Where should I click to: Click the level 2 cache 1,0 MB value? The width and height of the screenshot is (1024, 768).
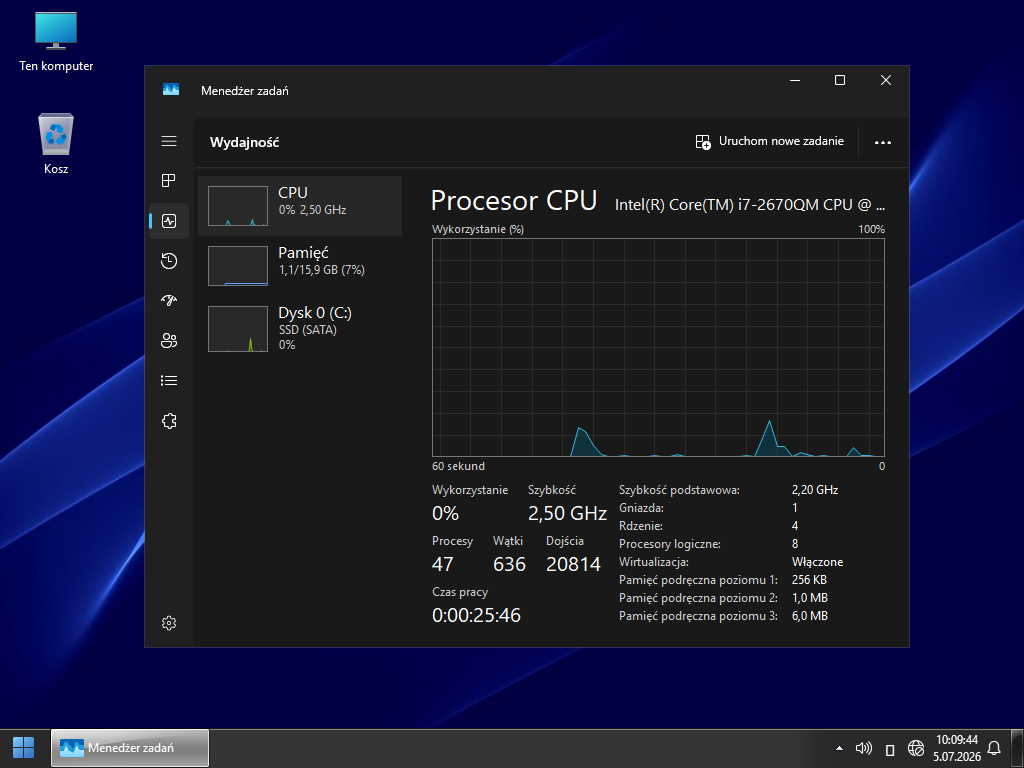pos(810,598)
